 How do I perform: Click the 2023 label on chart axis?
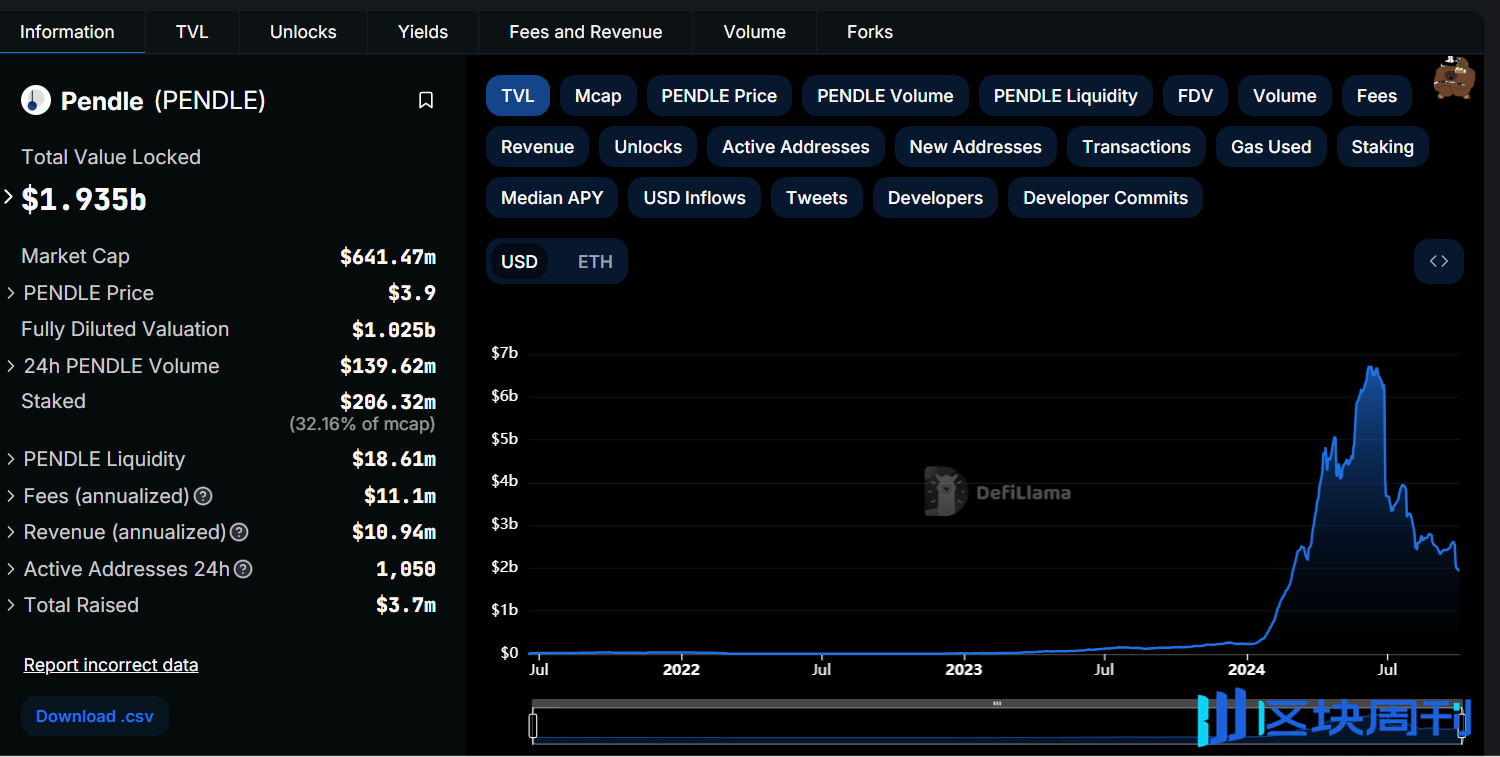coord(964,669)
